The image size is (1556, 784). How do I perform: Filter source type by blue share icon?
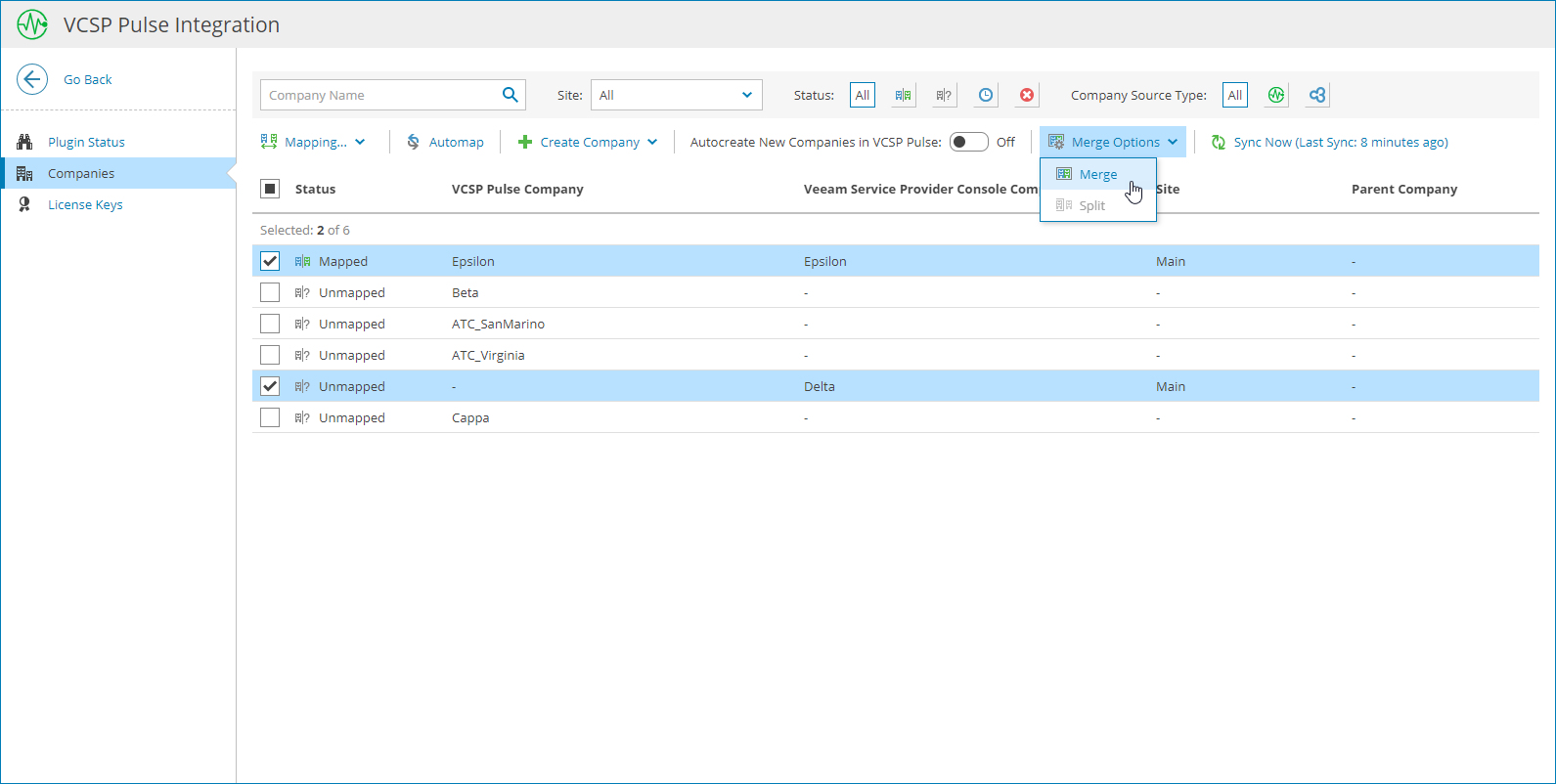(x=1317, y=95)
